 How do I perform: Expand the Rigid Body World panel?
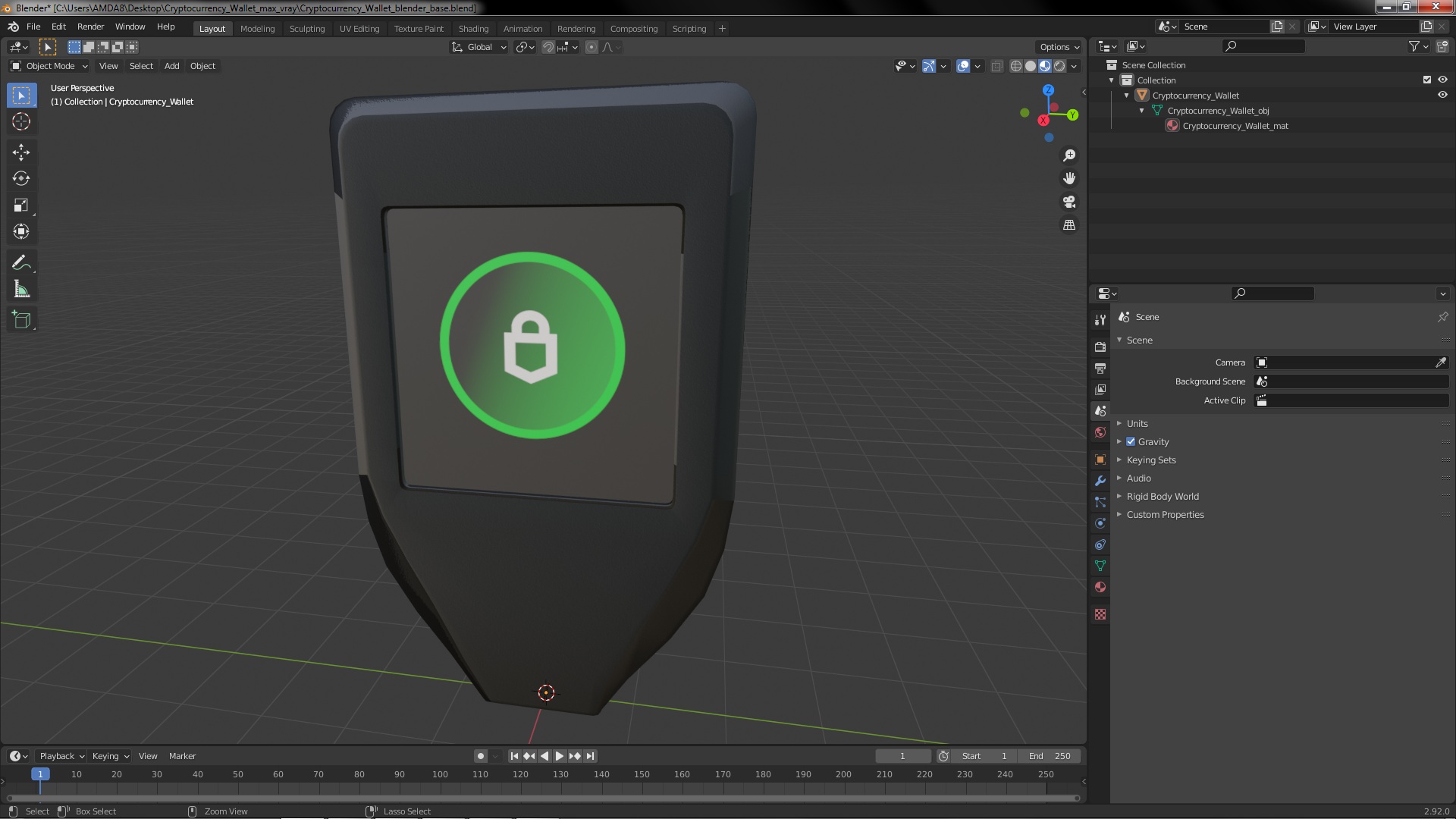[1163, 496]
